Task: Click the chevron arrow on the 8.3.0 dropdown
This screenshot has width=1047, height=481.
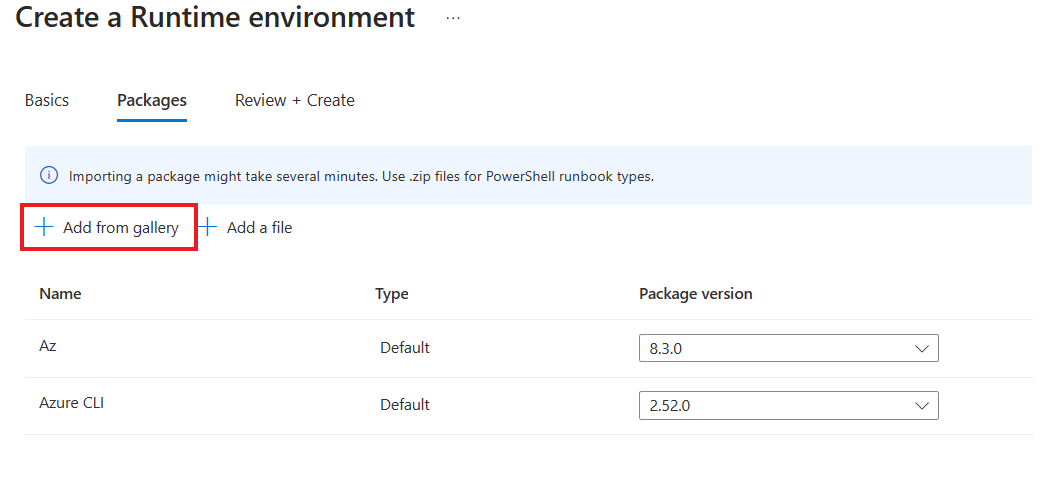Action: [921, 348]
